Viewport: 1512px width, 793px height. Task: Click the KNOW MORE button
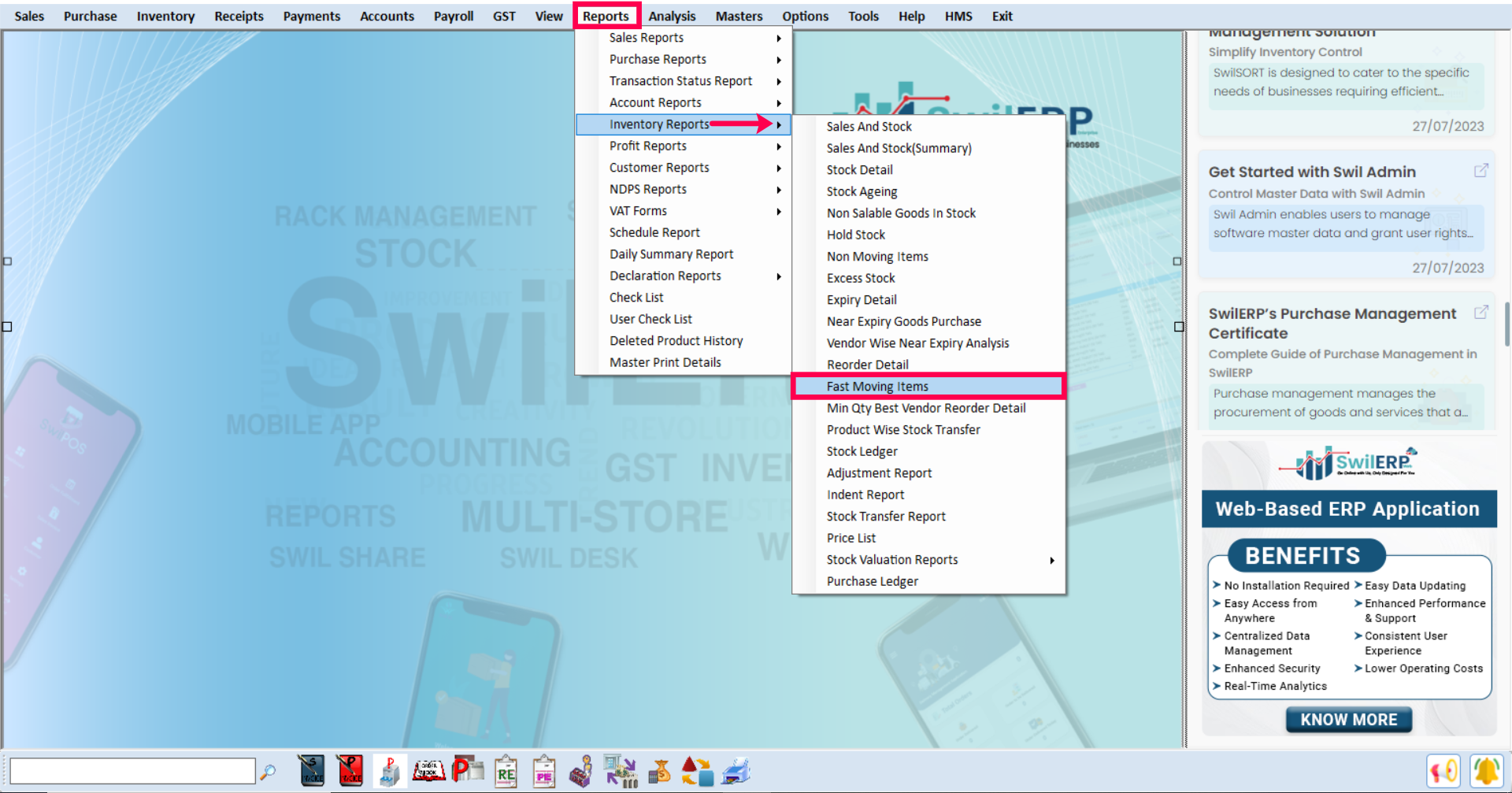point(1348,720)
